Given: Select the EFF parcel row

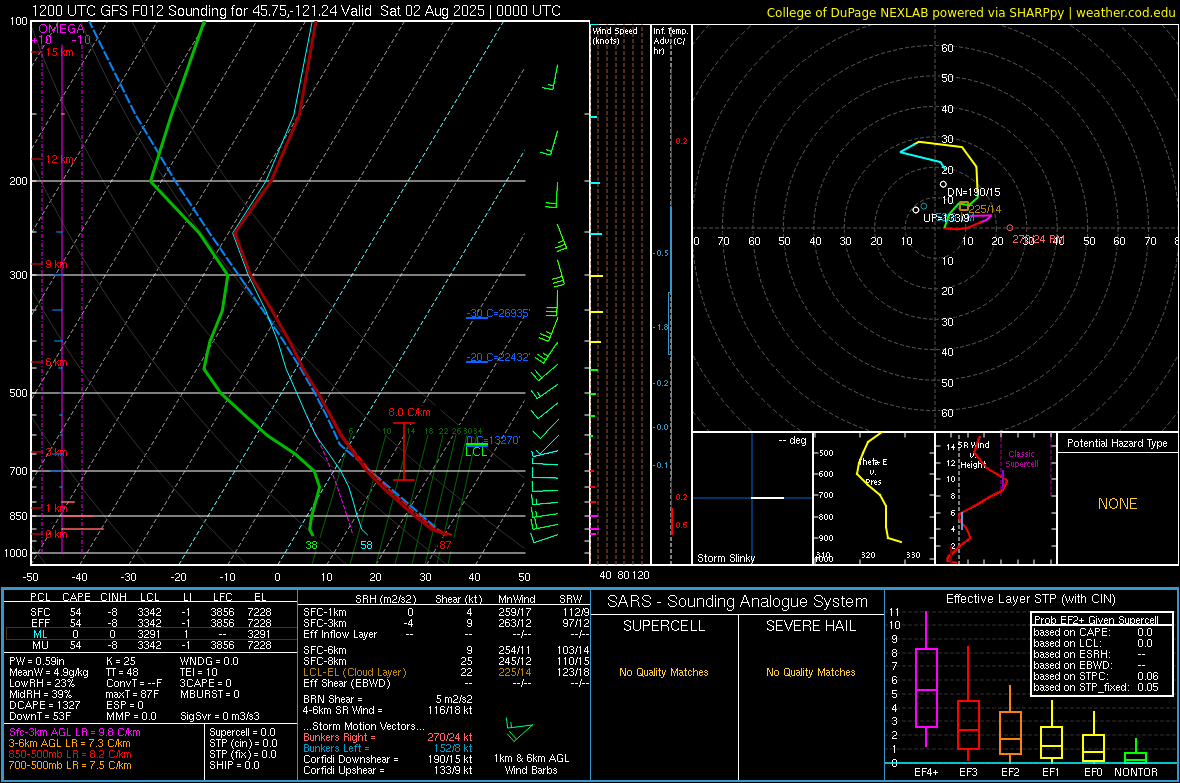Looking at the screenshot, I should click(x=151, y=623).
